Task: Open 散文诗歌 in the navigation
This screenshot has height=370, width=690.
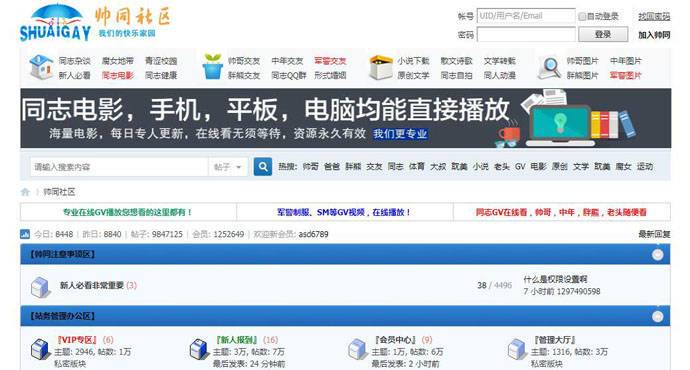Action: pos(456,61)
